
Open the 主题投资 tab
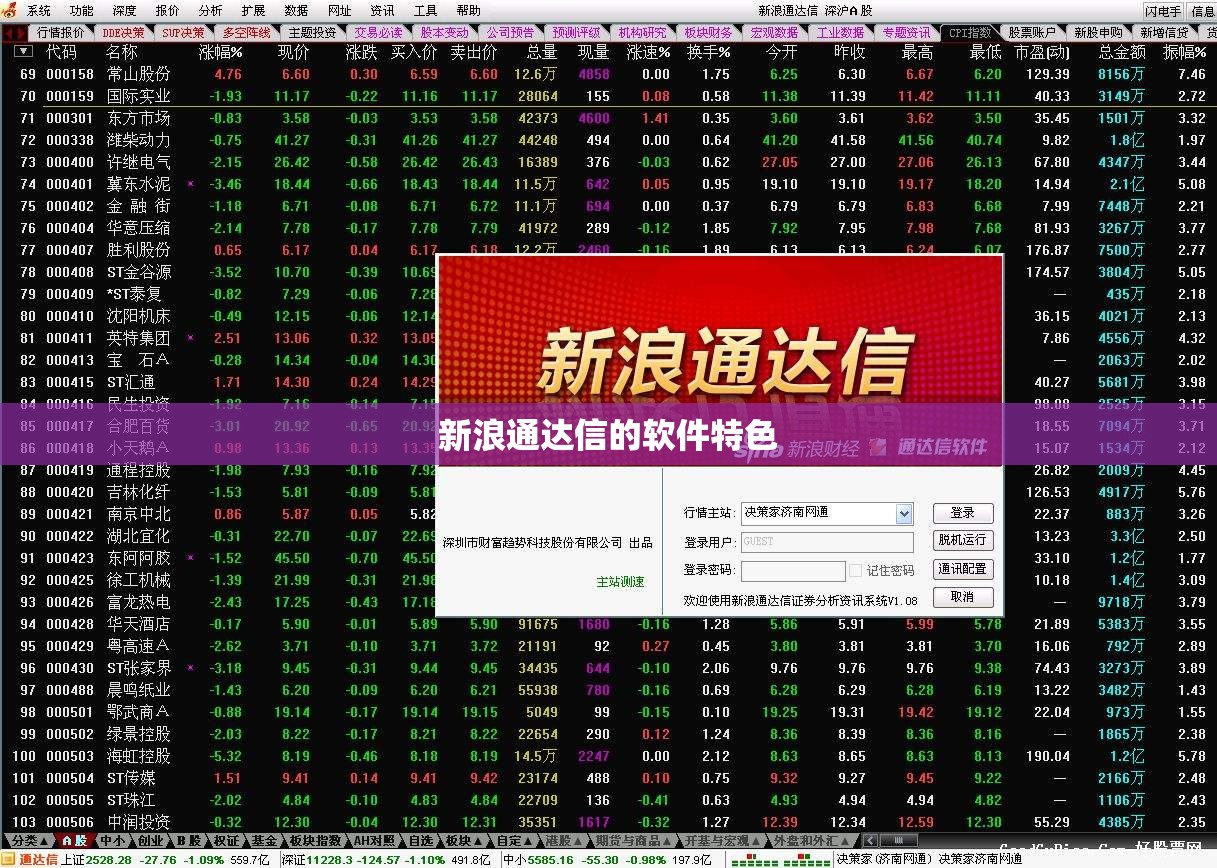coord(311,32)
